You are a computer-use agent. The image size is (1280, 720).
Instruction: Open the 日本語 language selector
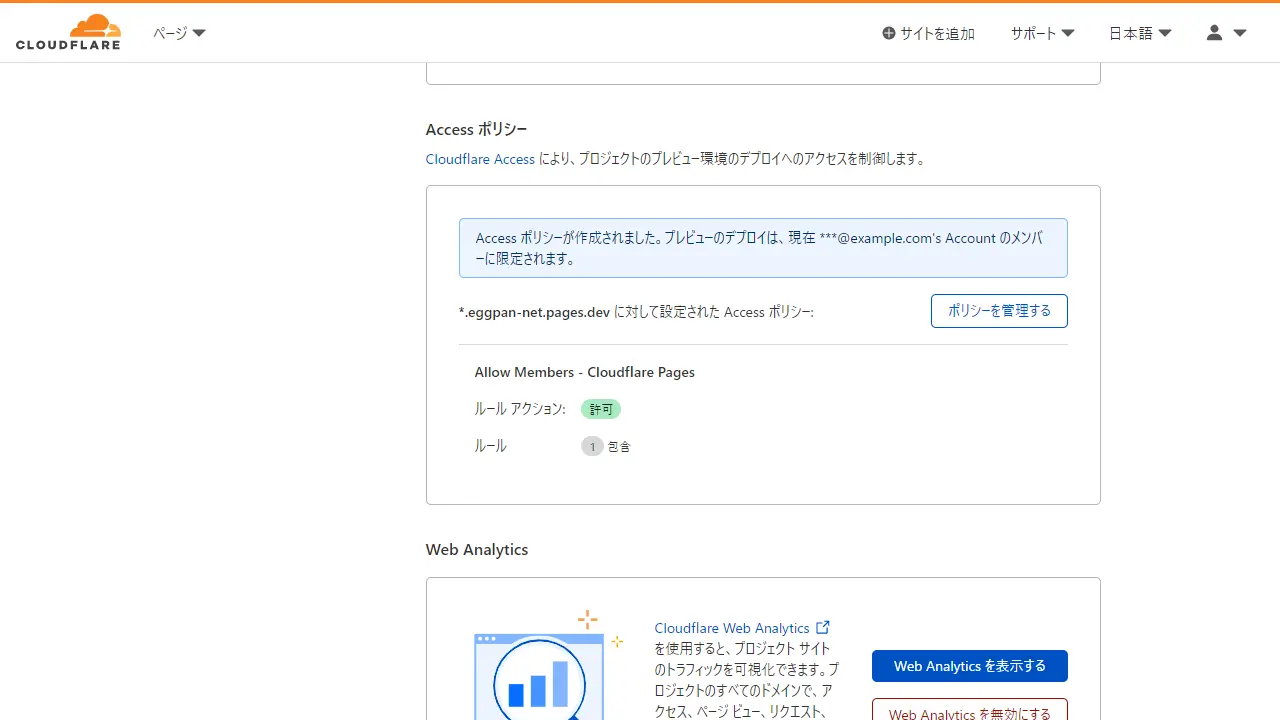point(1140,33)
